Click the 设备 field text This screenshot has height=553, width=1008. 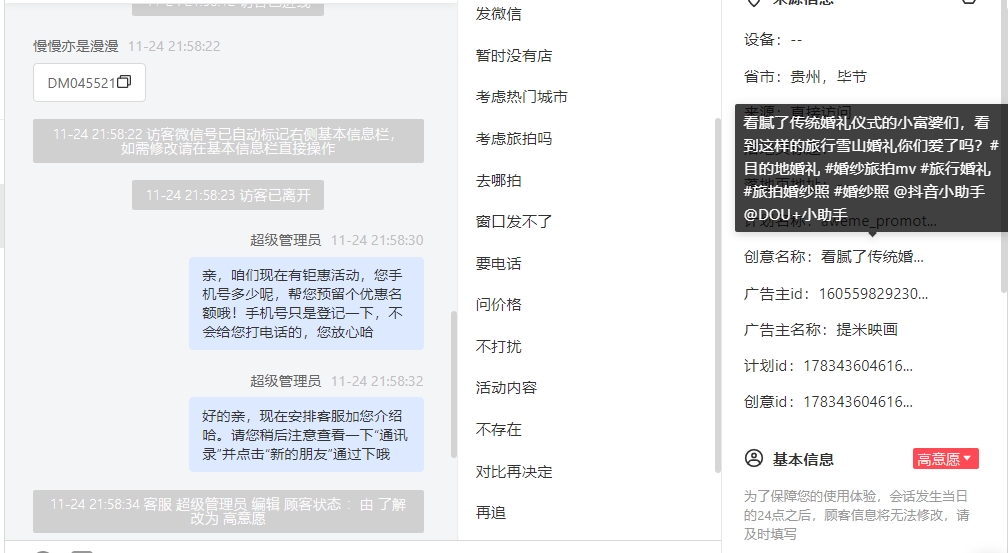(x=773, y=39)
